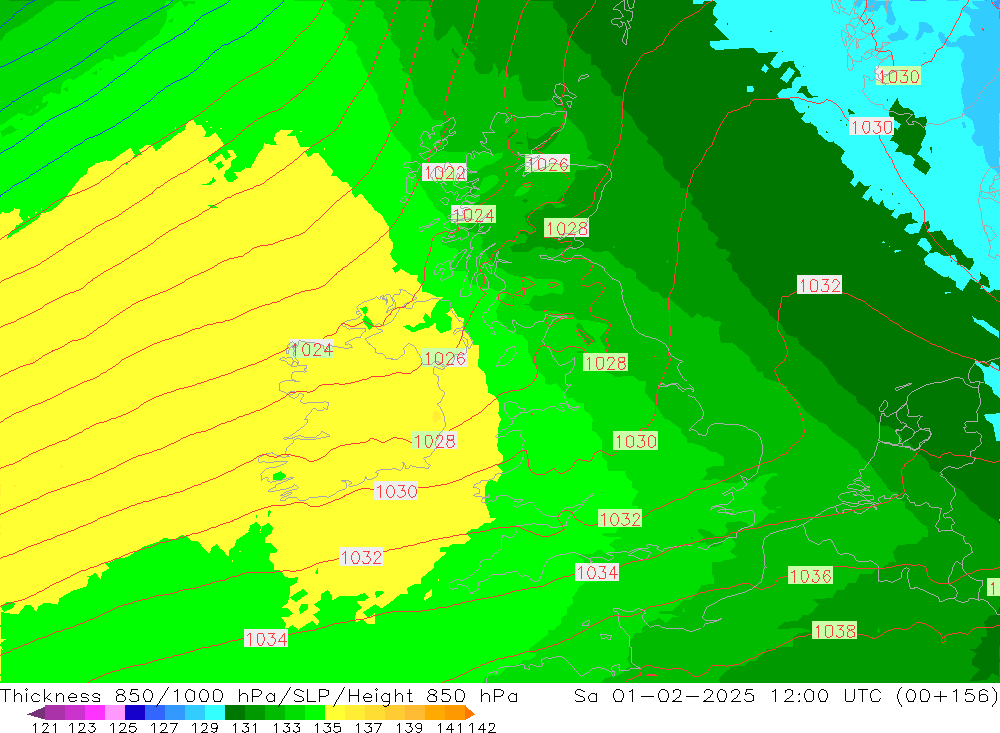The width and height of the screenshot is (1000, 733).
Task: Click the legend value 129
Action: point(205,727)
